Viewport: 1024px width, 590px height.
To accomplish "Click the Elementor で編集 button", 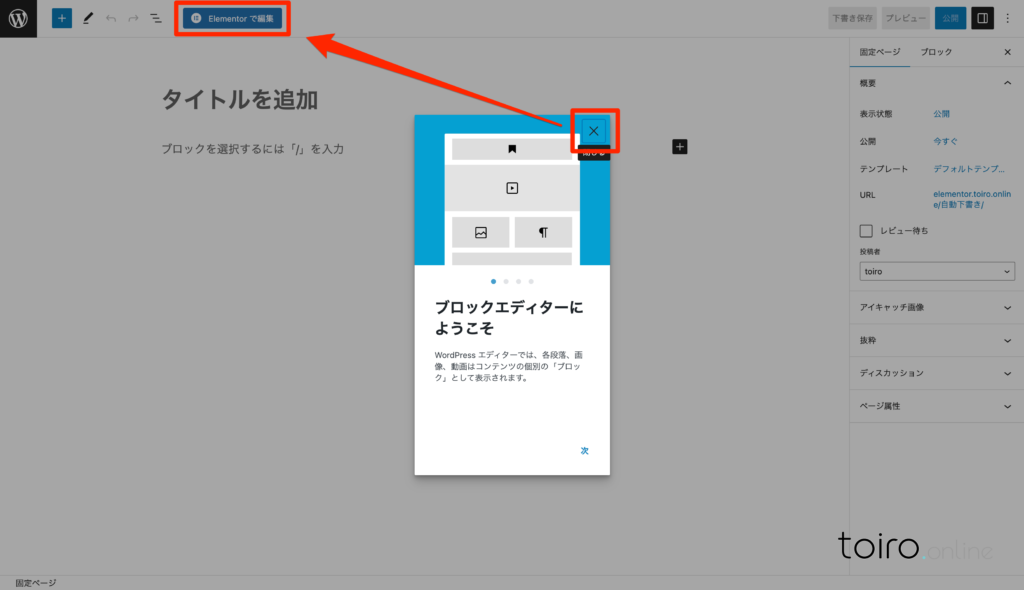I will (x=232, y=18).
